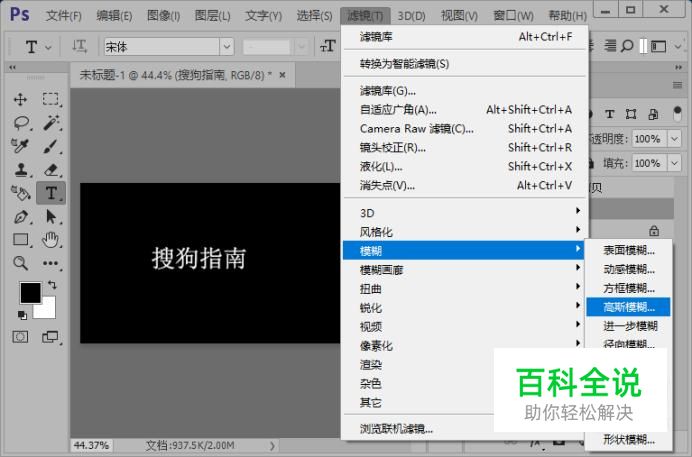Open the foreground color picker
The width and height of the screenshot is (692, 457).
(x=30, y=293)
